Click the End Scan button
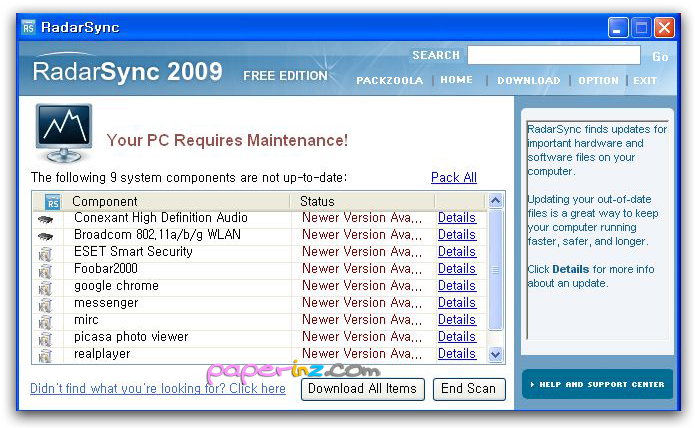Screen dimensions: 695x428 pyautogui.click(x=469, y=389)
